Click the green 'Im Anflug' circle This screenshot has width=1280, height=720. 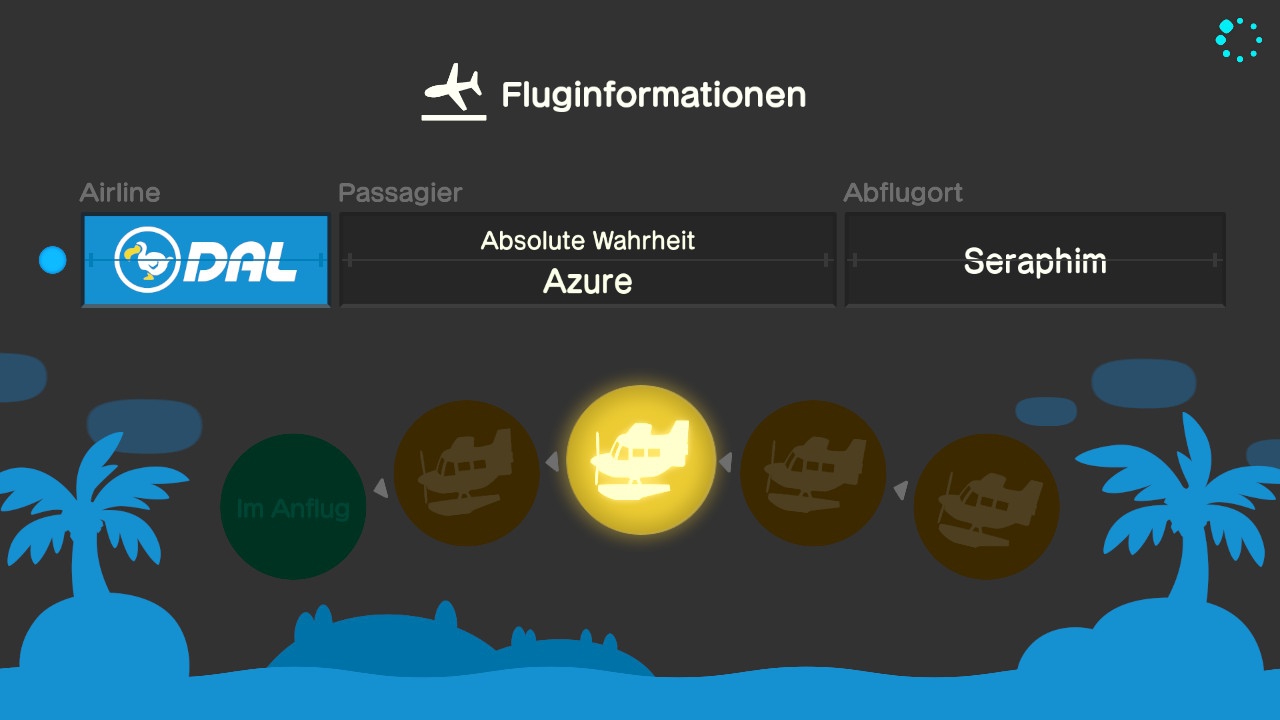293,507
